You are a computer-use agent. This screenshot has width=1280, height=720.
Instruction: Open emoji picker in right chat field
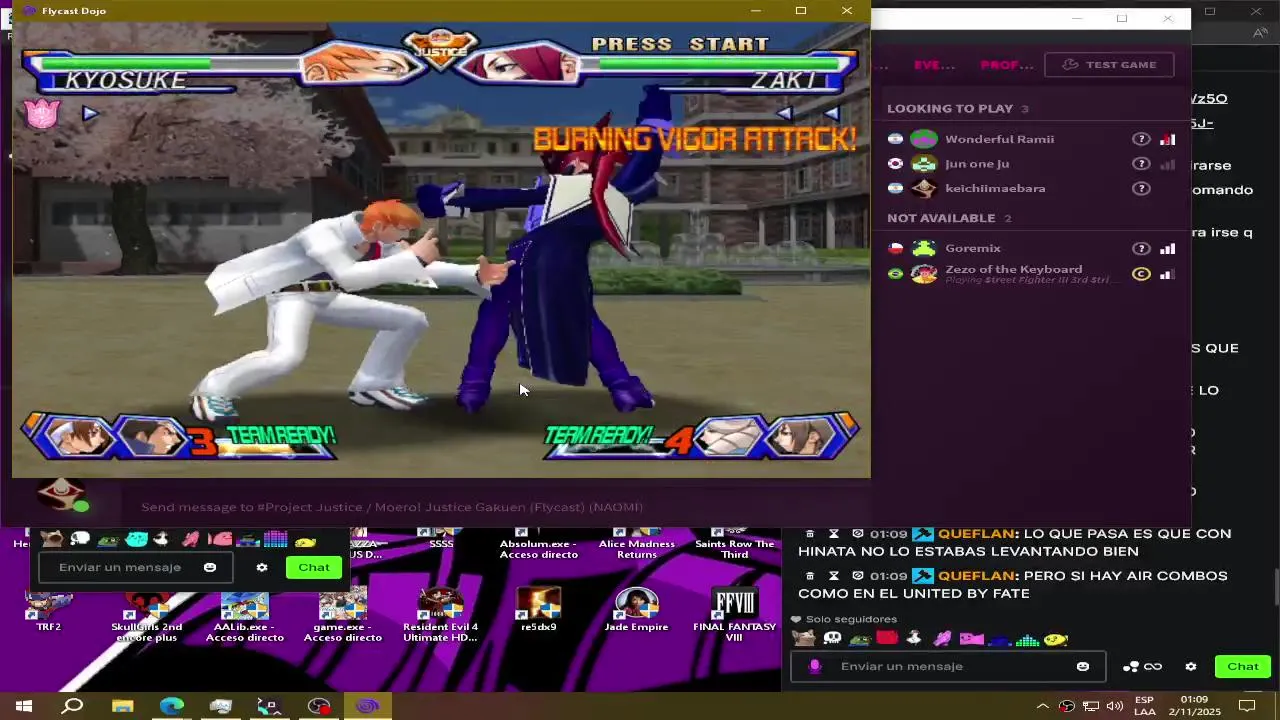[1083, 666]
